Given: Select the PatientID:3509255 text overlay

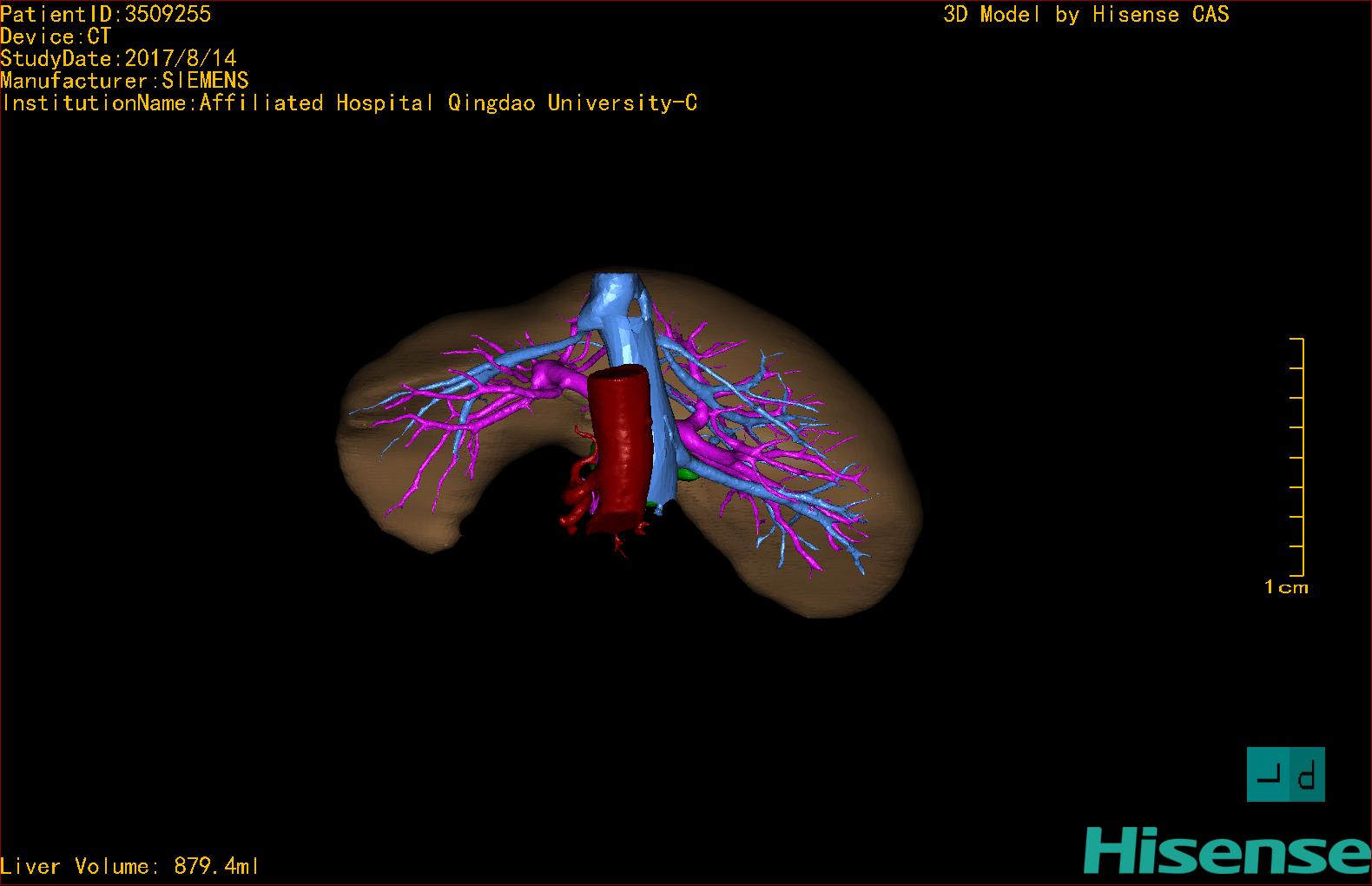Looking at the screenshot, I should [x=105, y=14].
